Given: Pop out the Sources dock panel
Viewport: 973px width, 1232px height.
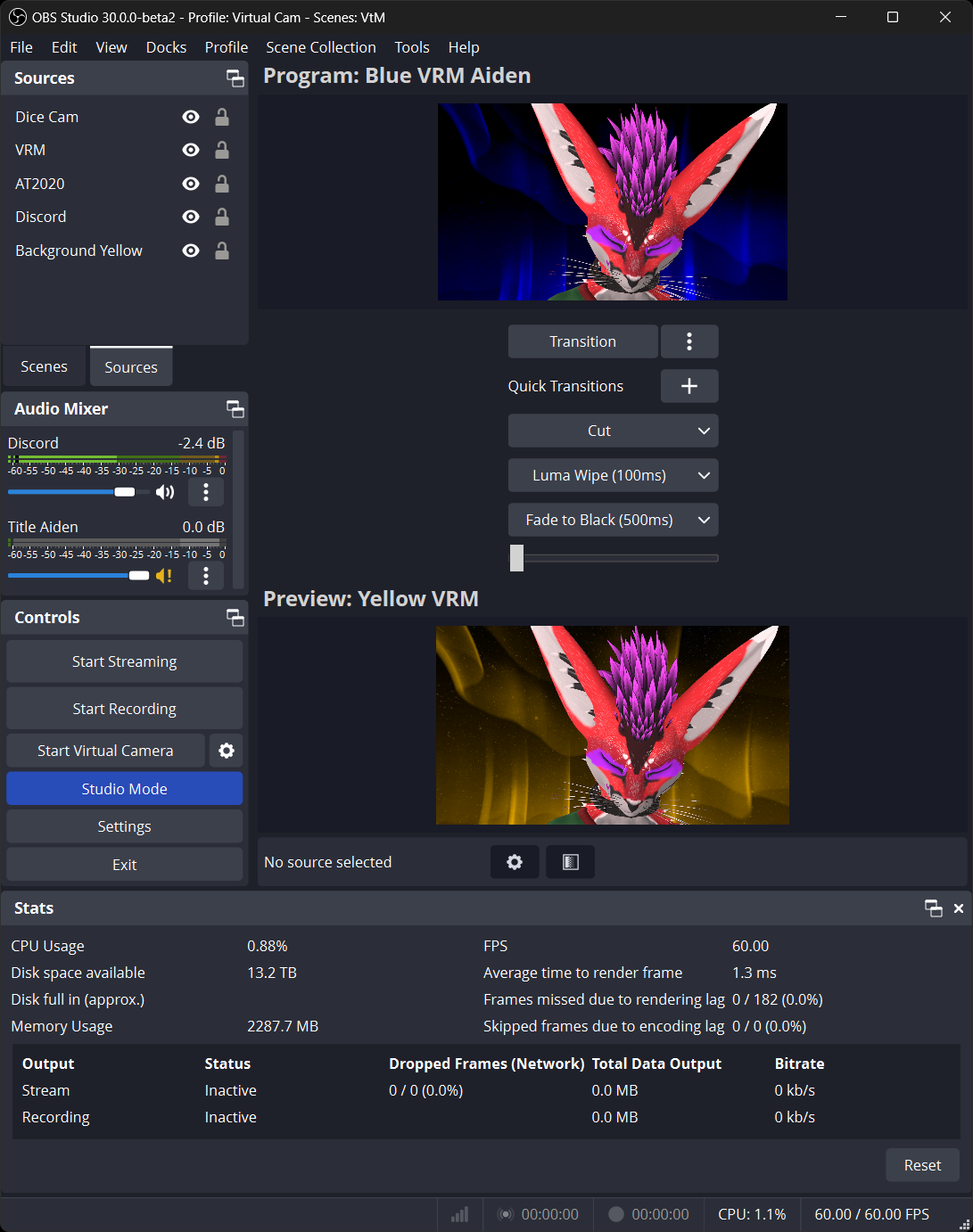Looking at the screenshot, I should (x=235, y=78).
